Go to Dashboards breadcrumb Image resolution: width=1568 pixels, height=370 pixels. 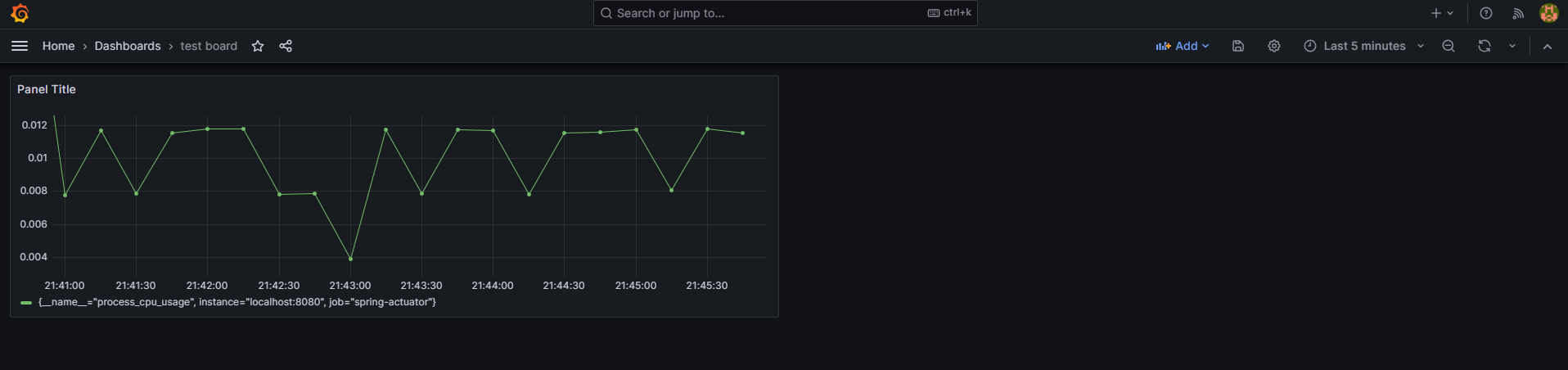click(x=128, y=46)
